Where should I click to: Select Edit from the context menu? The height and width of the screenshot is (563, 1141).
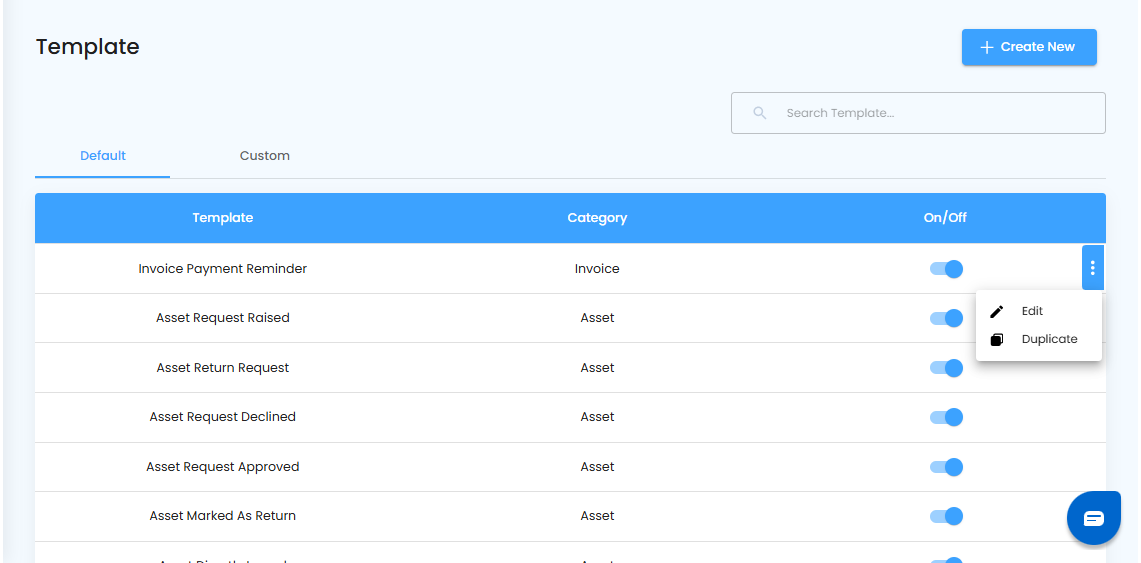[x=1032, y=311]
